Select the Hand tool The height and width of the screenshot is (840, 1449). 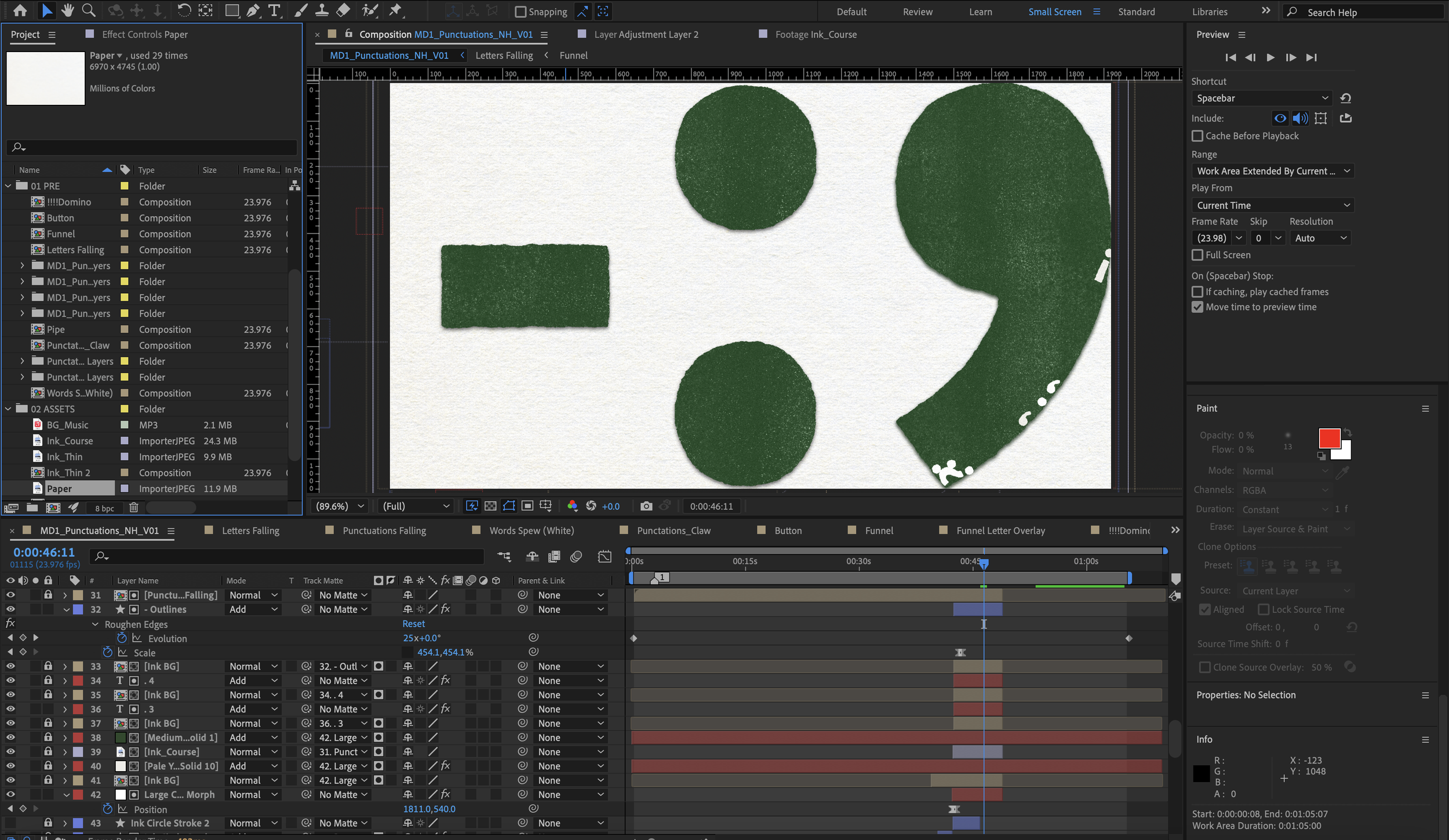click(67, 10)
